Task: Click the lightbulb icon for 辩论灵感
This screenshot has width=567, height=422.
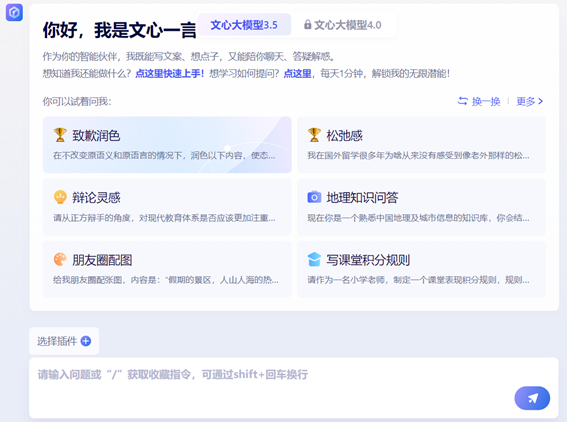Action: coord(60,197)
